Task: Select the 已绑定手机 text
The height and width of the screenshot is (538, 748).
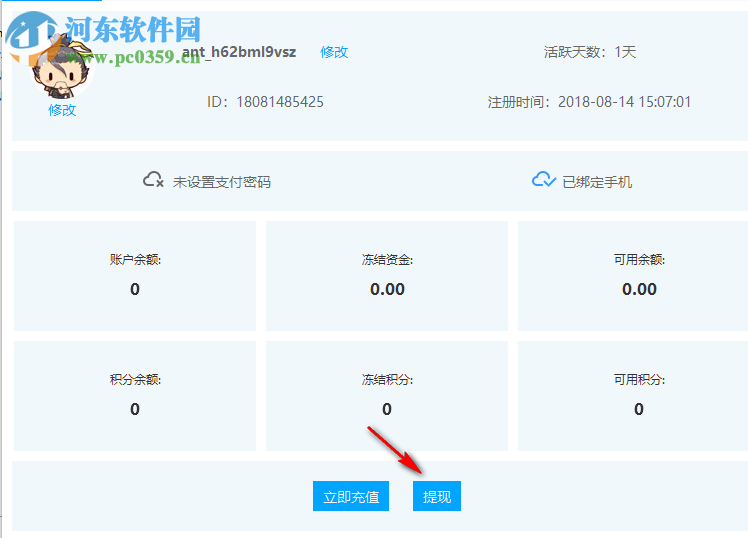Action: point(597,182)
